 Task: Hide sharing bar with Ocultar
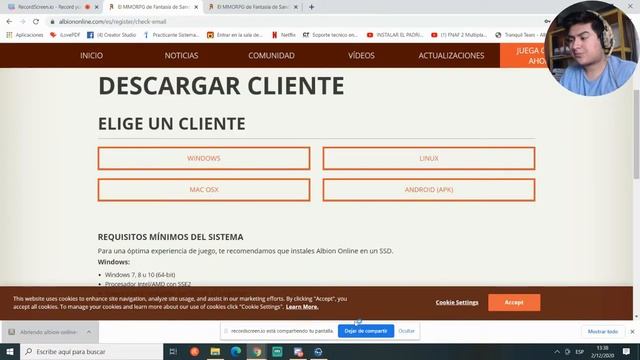tap(407, 331)
